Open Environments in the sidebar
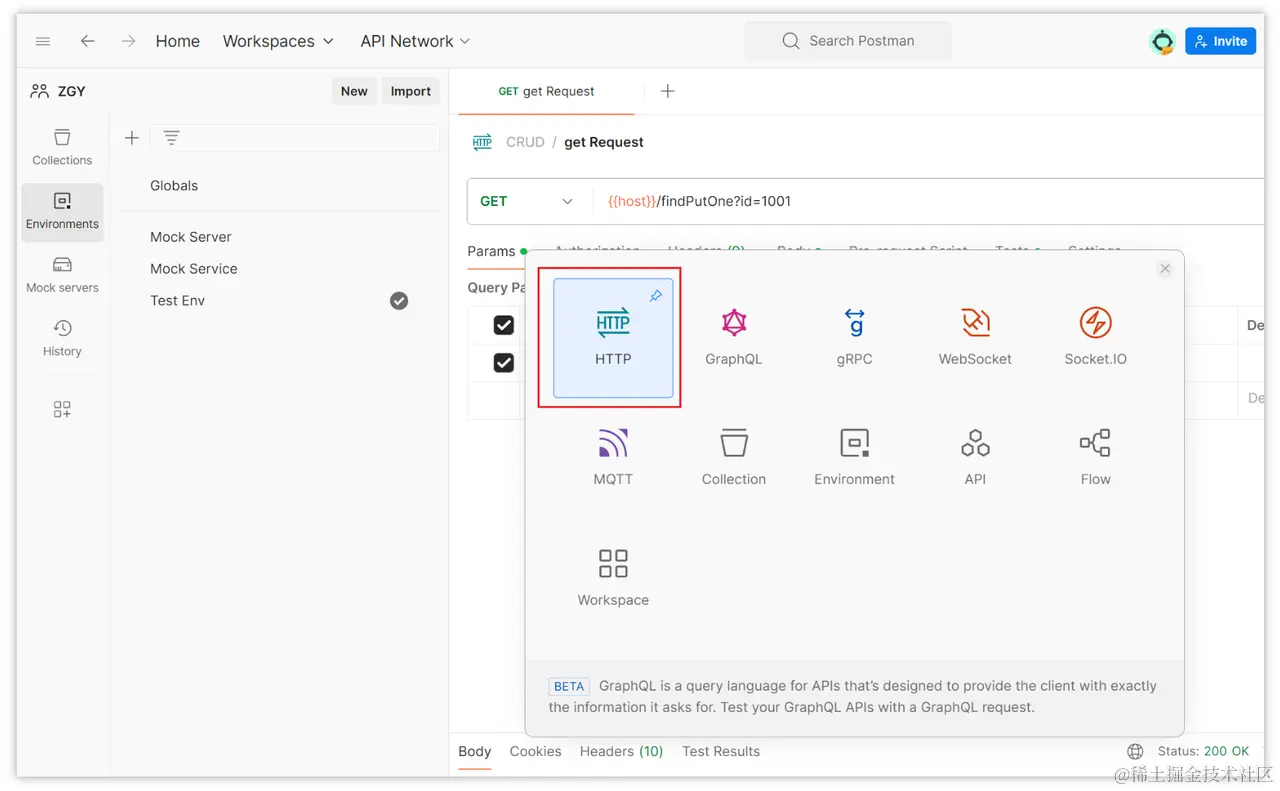 click(x=62, y=210)
